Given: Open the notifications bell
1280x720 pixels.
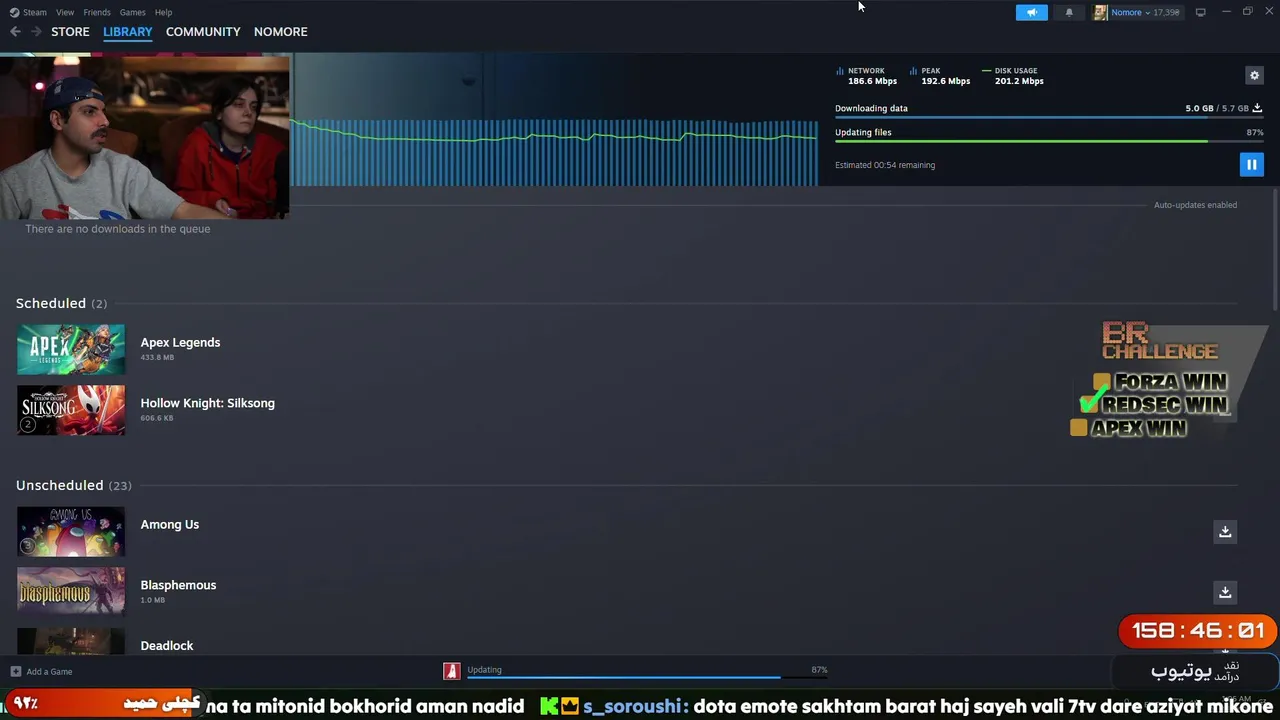Looking at the screenshot, I should point(1069,12).
